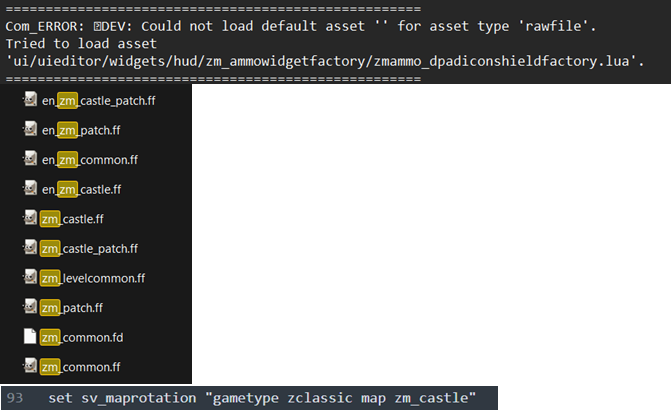Click the zm_patch.ff file icon
The image size is (671, 410).
[x=30, y=306]
